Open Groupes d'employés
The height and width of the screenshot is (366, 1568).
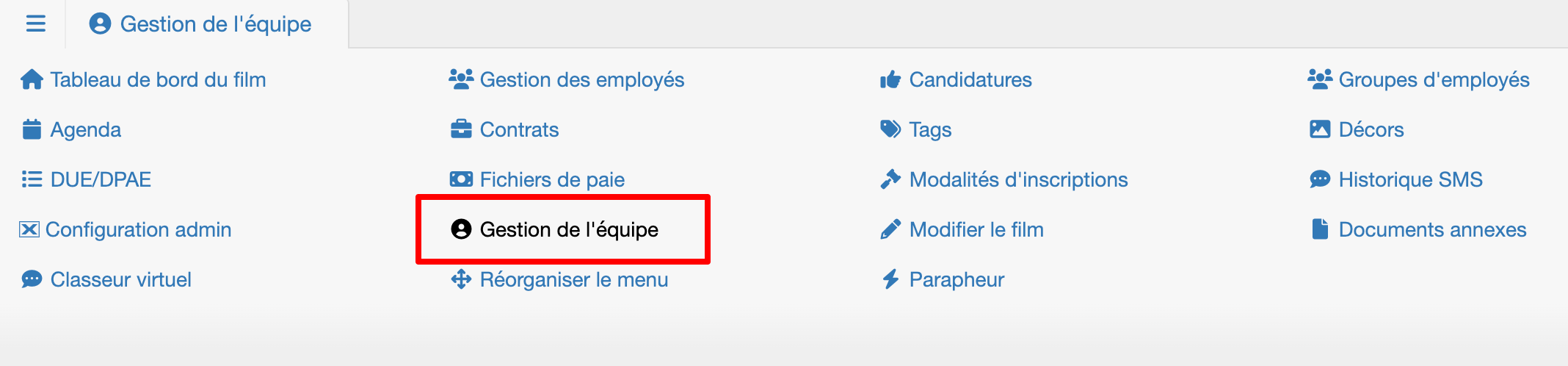1418,79
